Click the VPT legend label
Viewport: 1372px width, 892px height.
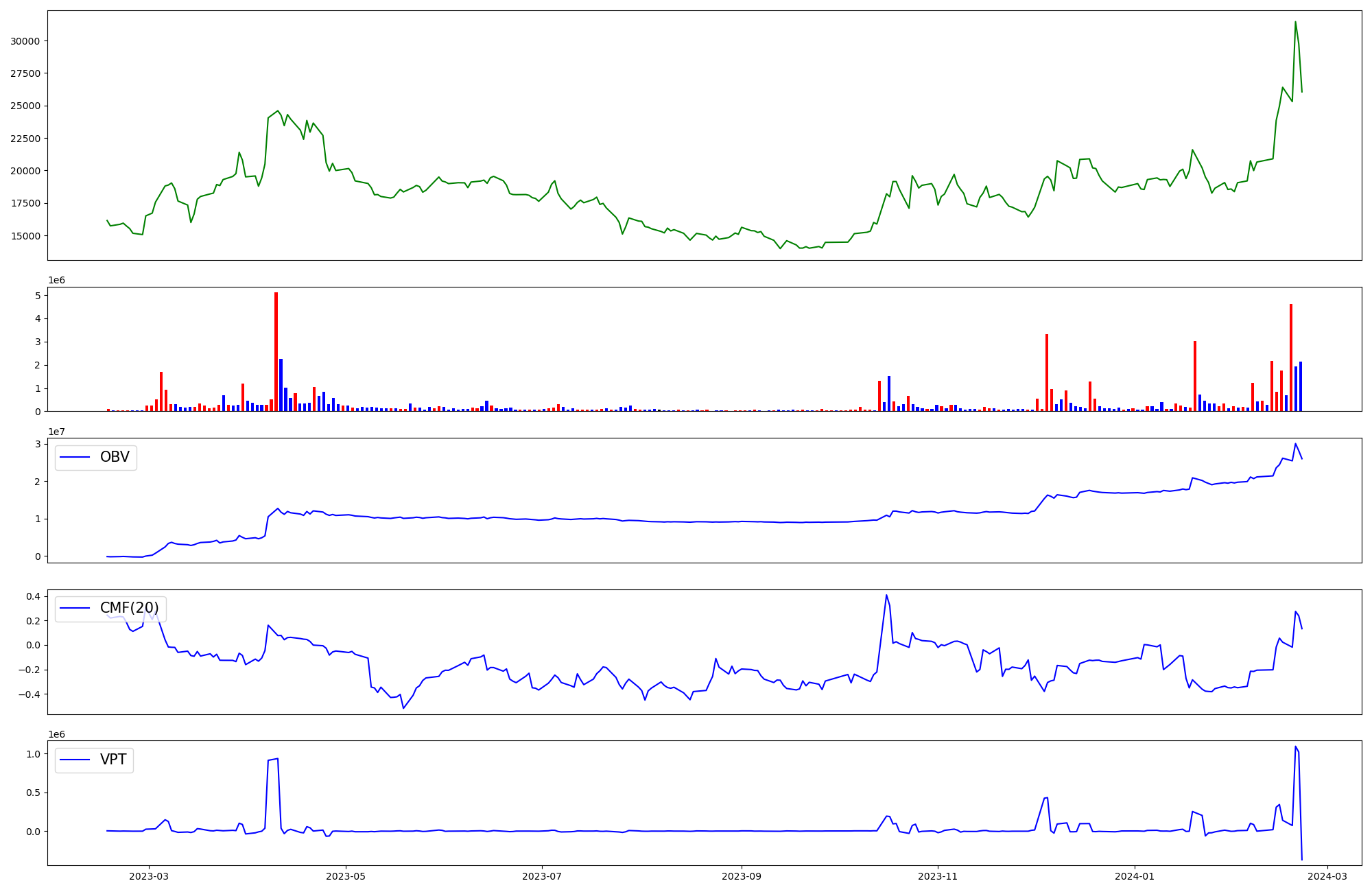tap(113, 760)
